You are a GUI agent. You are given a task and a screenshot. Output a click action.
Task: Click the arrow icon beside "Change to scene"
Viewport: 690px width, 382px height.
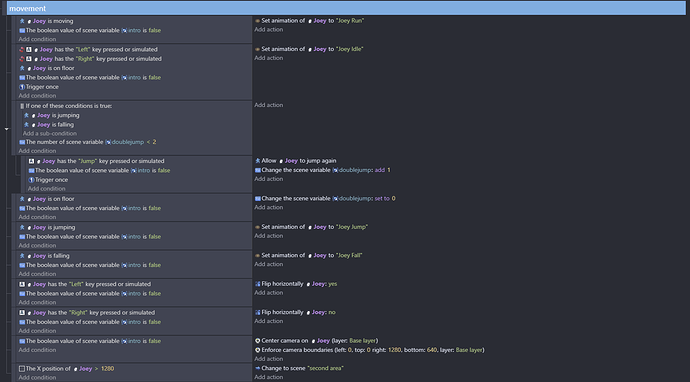pos(257,368)
